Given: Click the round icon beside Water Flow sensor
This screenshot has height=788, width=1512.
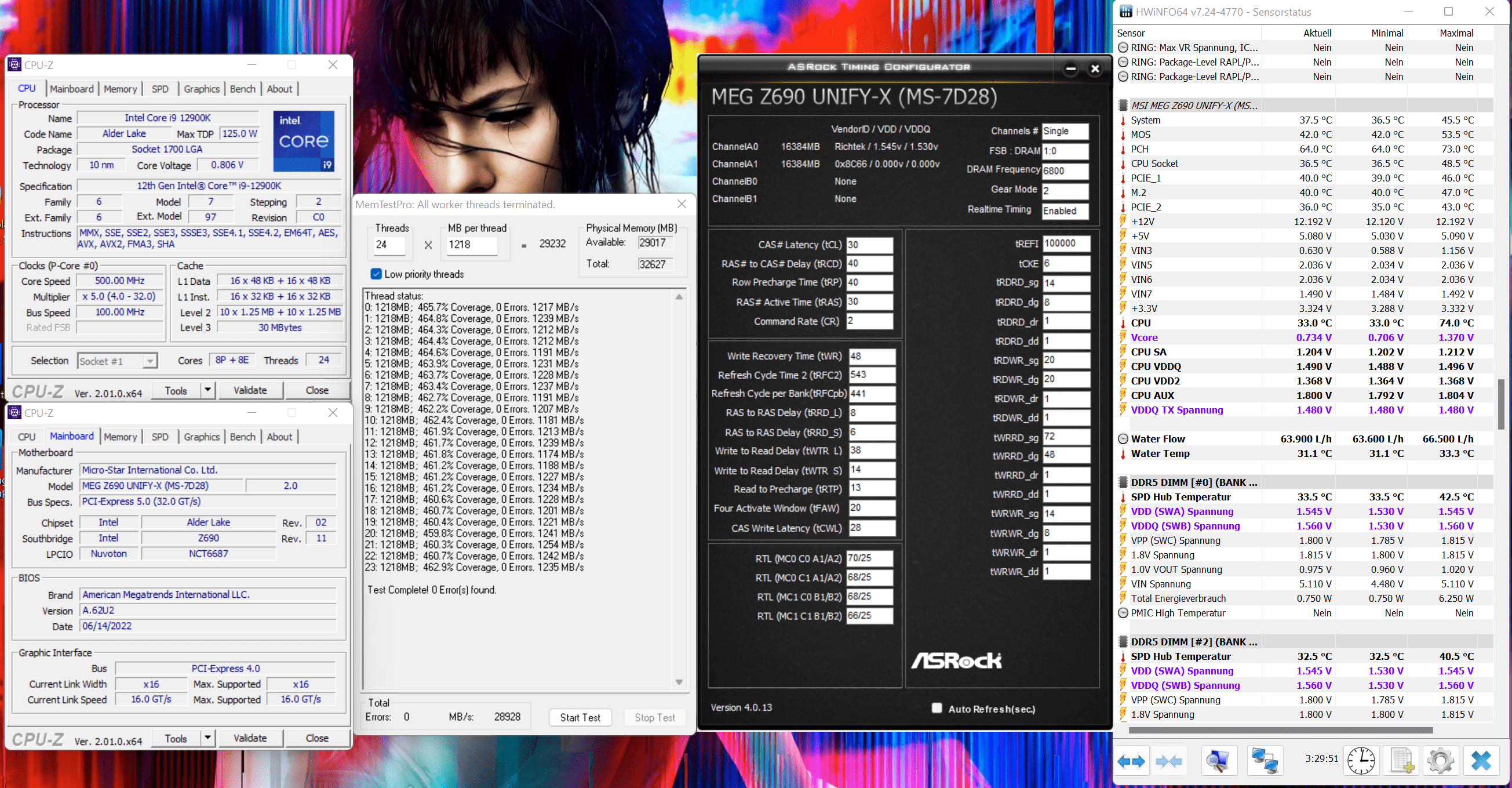Looking at the screenshot, I should [x=1123, y=439].
